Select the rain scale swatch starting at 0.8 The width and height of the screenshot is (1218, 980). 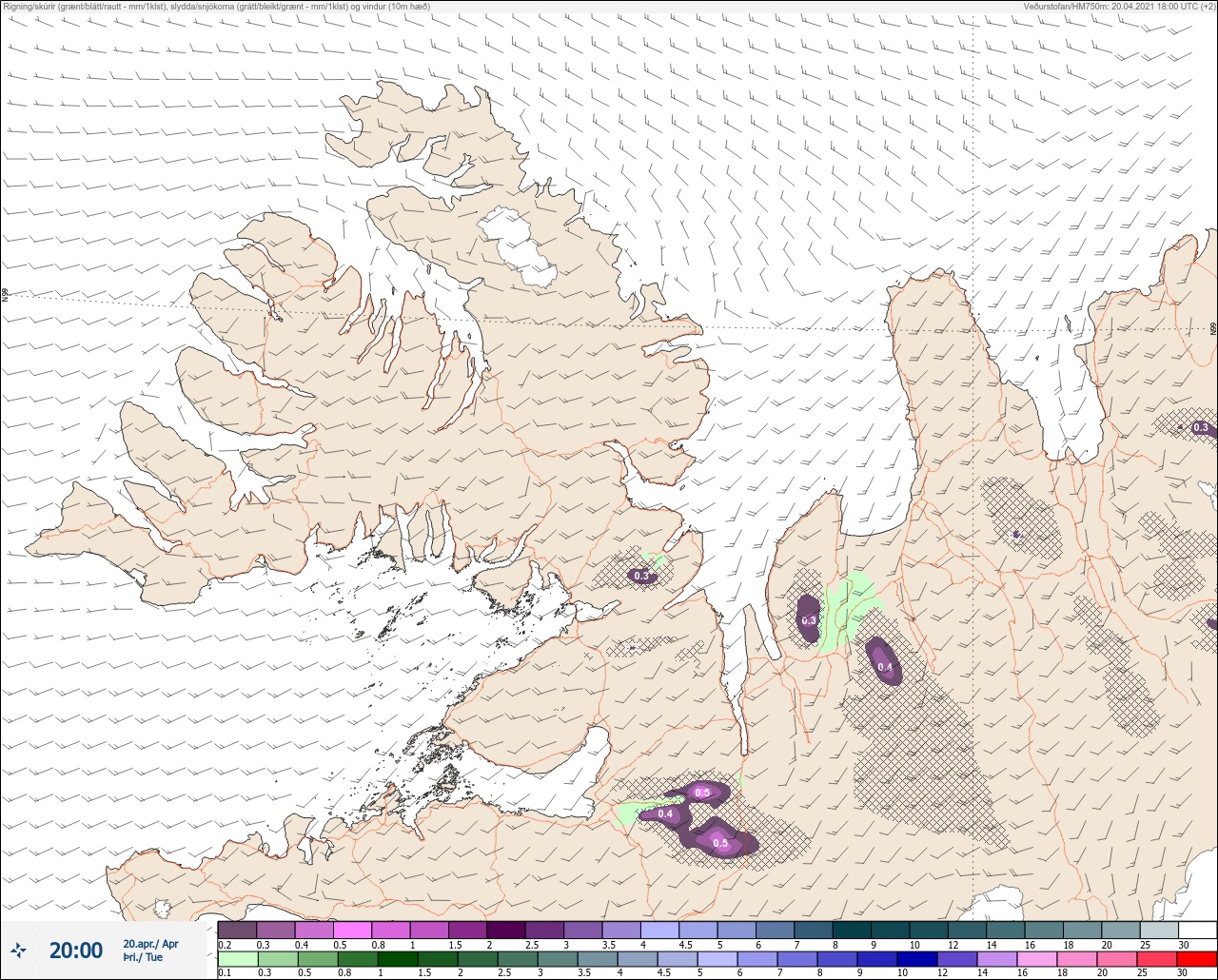[x=358, y=960]
